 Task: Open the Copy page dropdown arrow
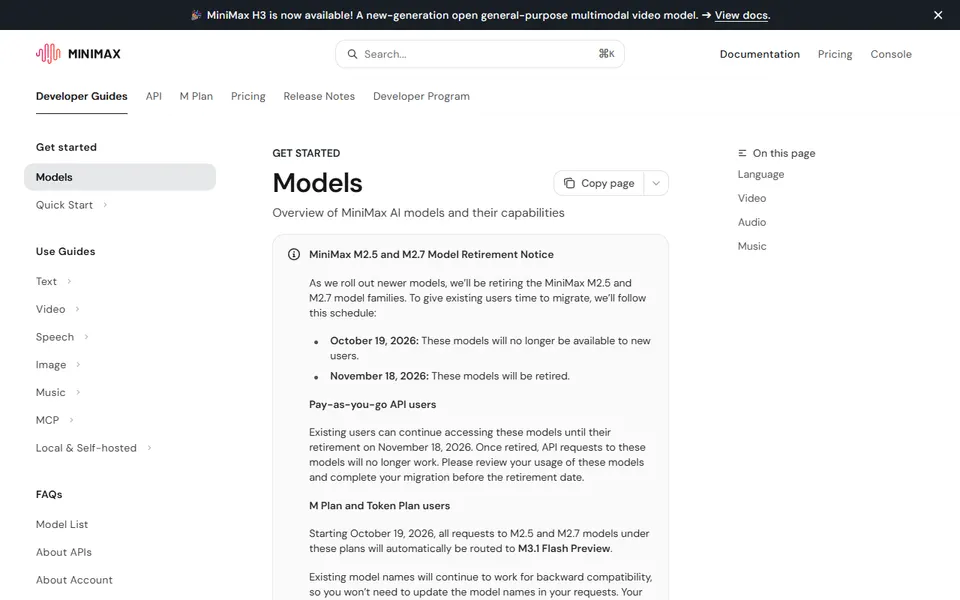pyautogui.click(x=656, y=183)
